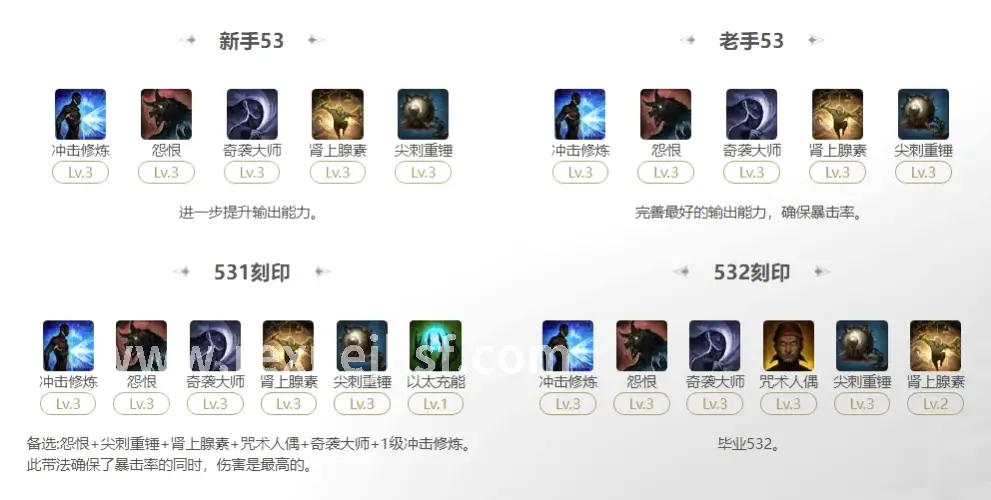
Task: Select 肾上腺素 icon in 老手53 section
Action: (837, 114)
